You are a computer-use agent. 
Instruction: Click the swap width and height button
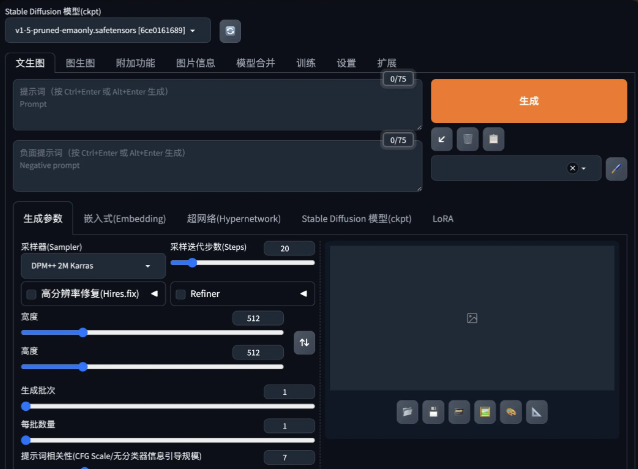tap(305, 342)
